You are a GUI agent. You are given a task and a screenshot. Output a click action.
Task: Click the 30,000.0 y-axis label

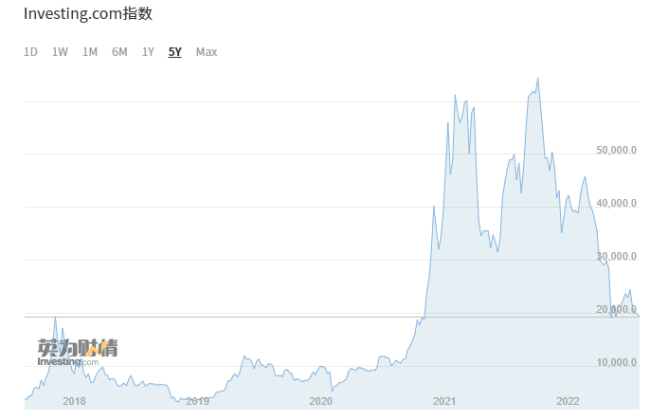pos(616,256)
